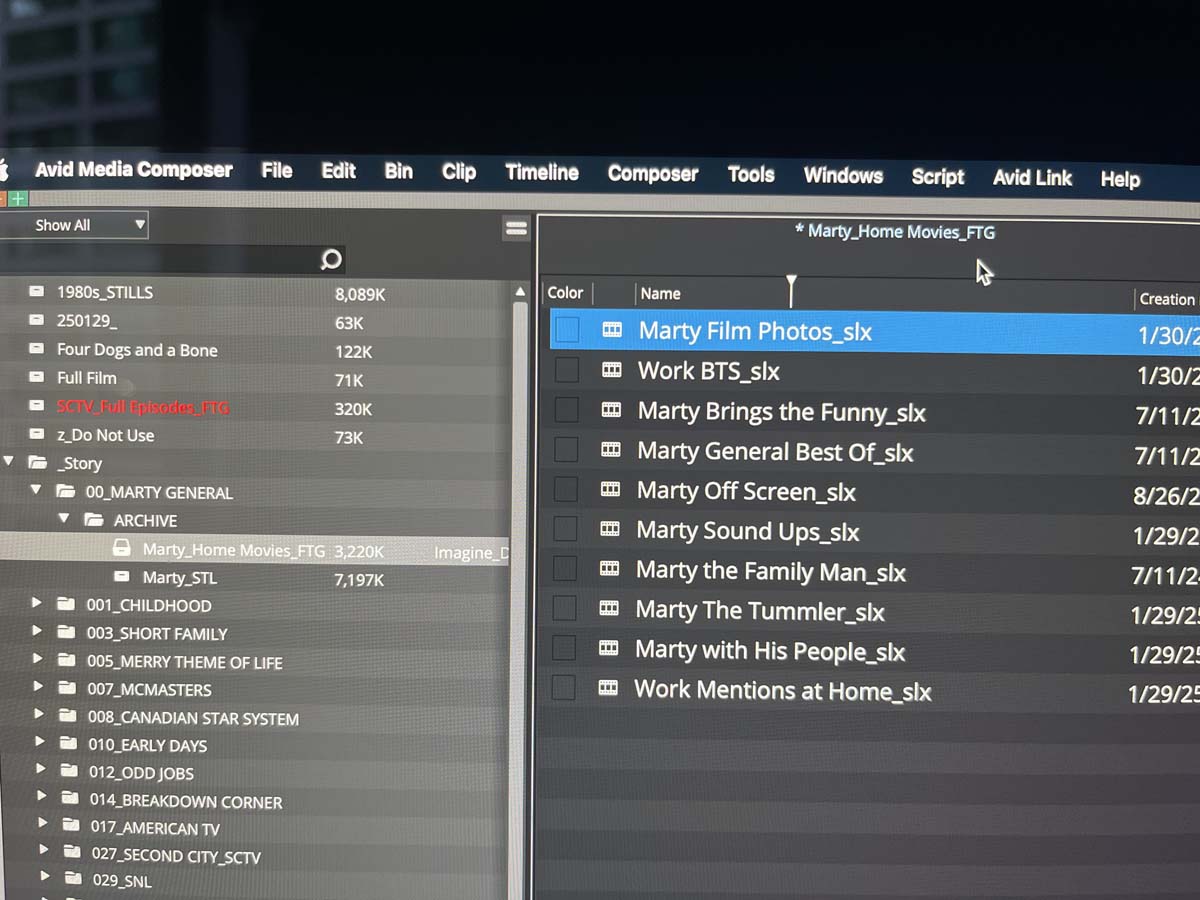Click color box for Work BTS_slx
Image resolution: width=1200 pixels, height=900 pixels.
pyautogui.click(x=567, y=369)
